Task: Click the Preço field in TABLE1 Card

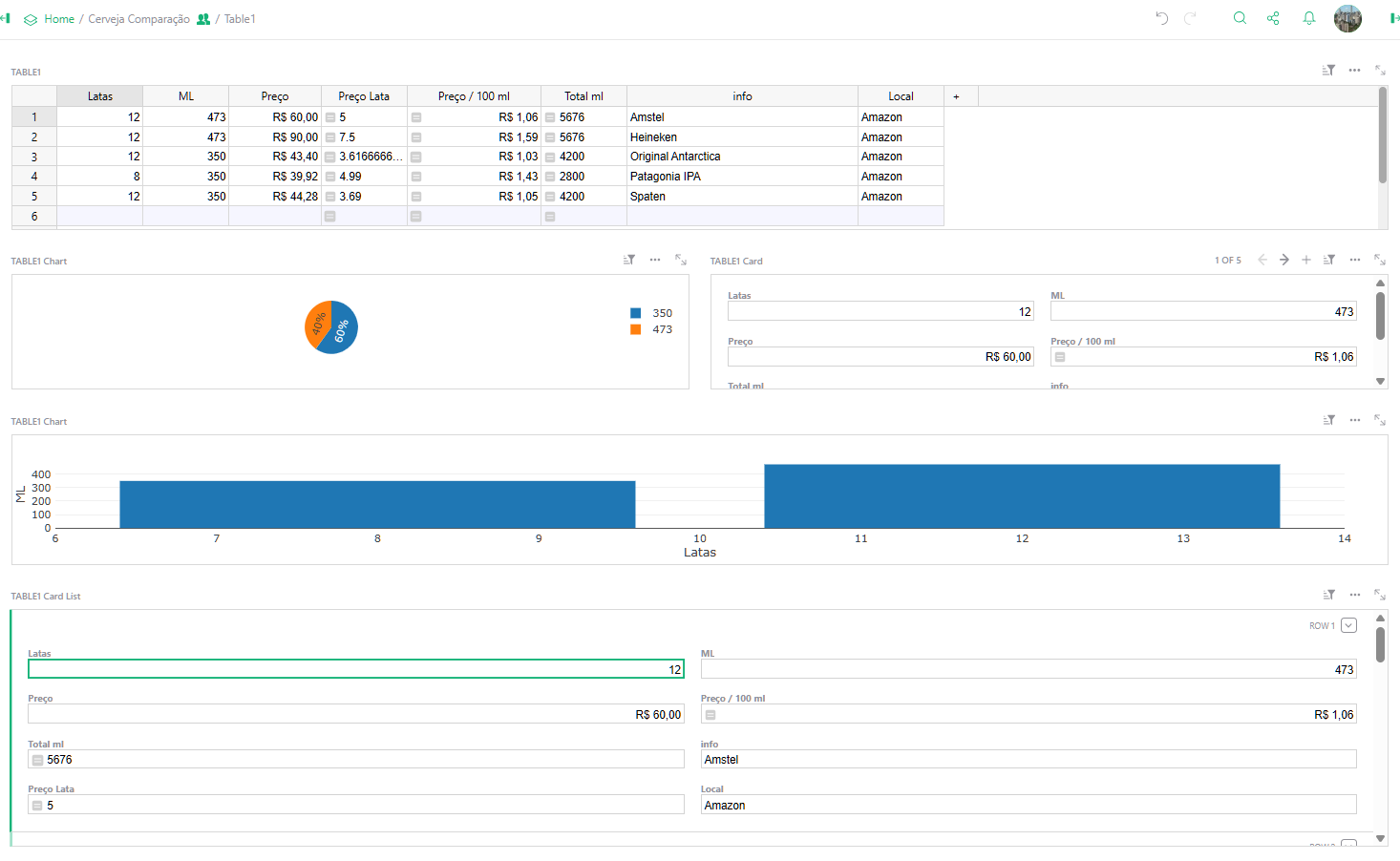Action: (880, 357)
